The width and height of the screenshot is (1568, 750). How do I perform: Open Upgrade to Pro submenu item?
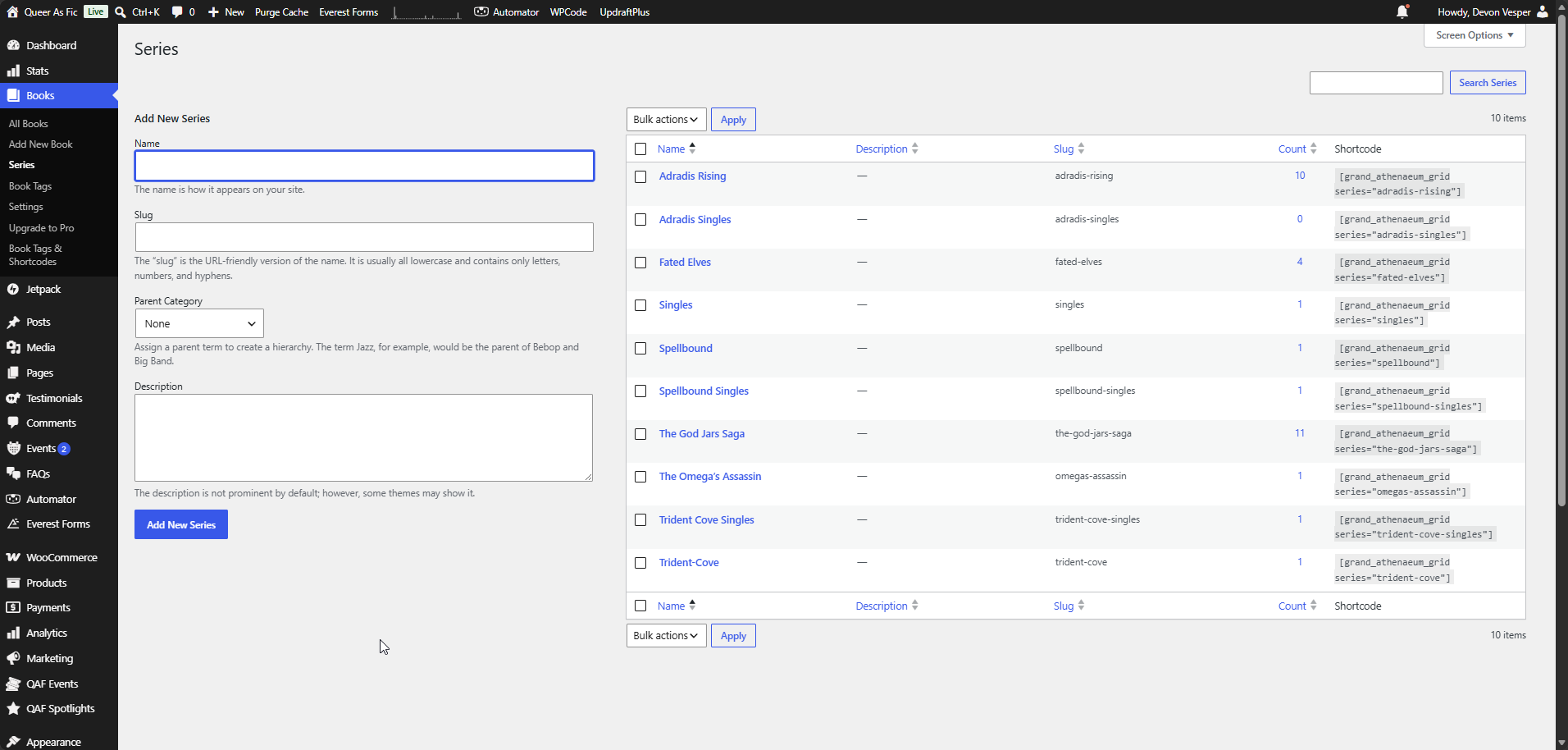[42, 227]
